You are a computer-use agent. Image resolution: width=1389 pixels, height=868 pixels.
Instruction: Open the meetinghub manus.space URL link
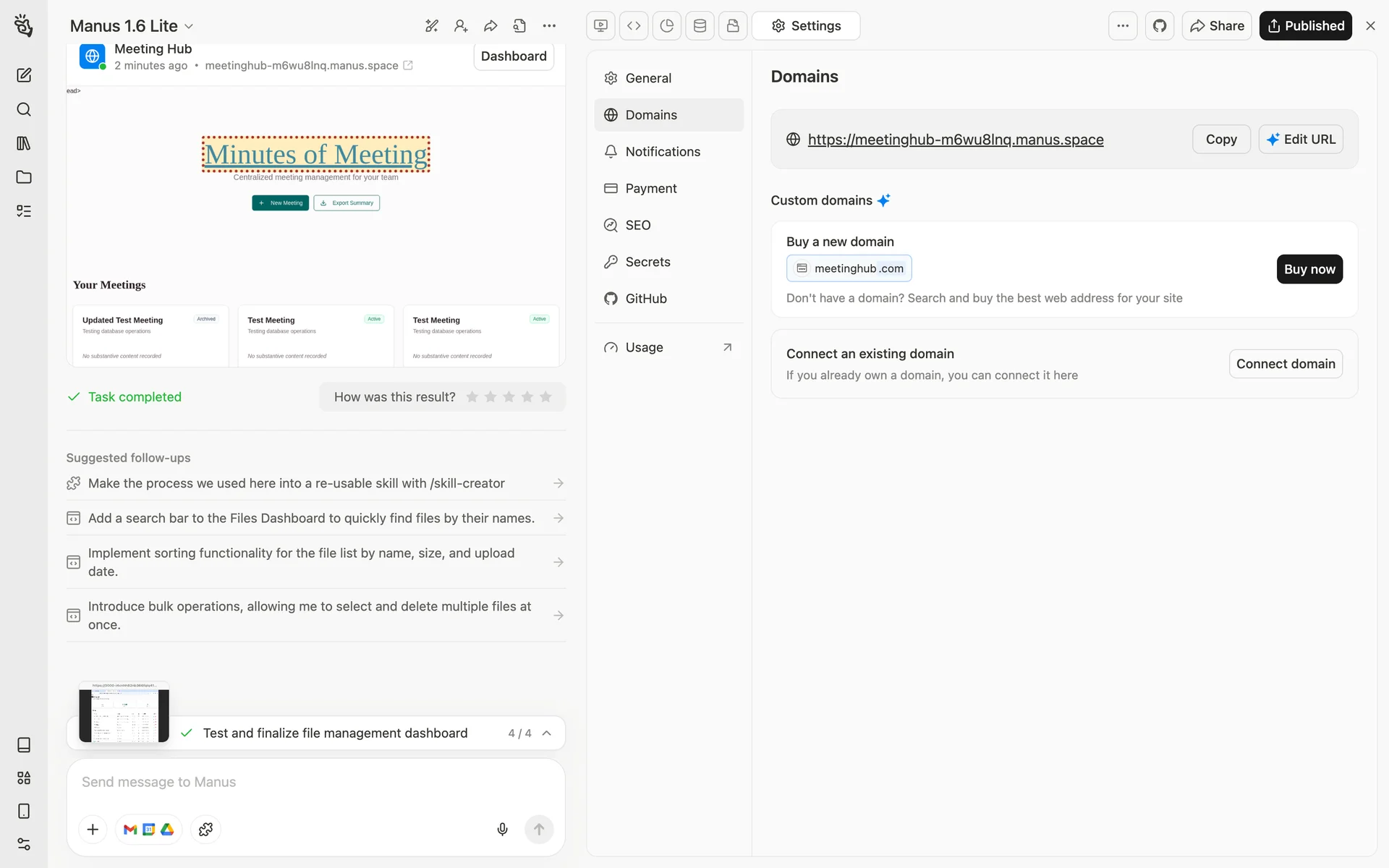coord(955,139)
